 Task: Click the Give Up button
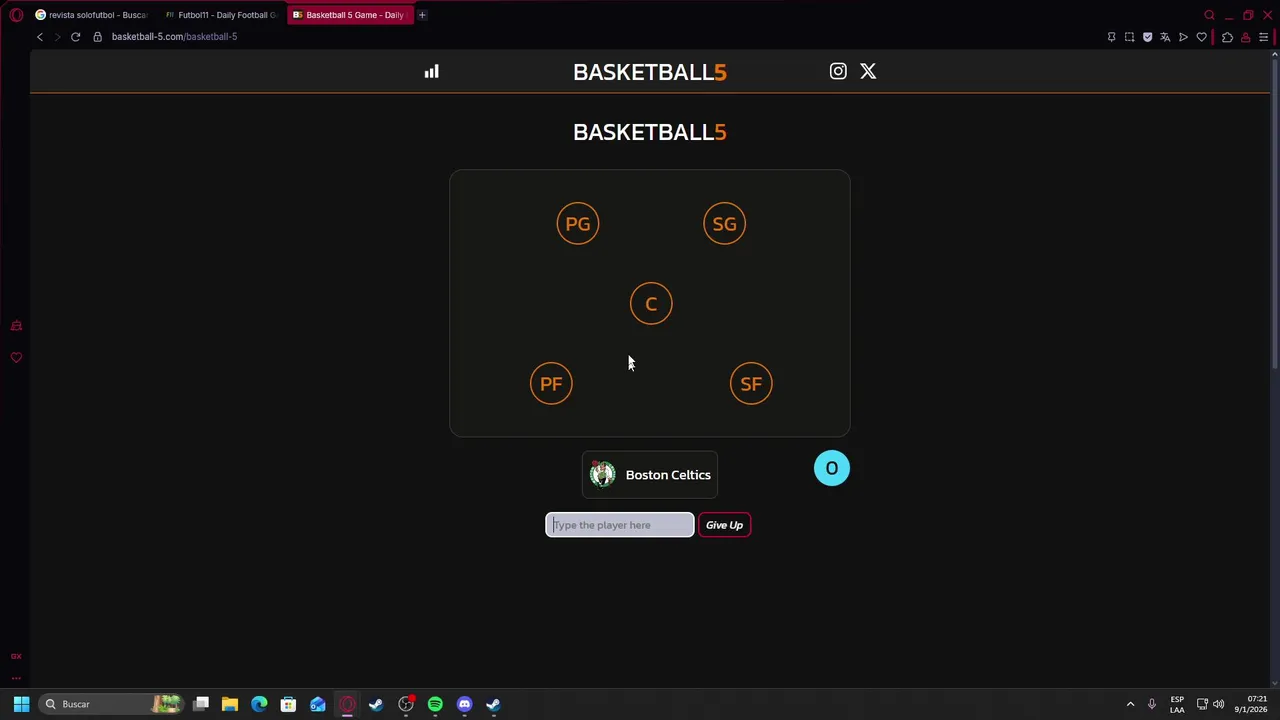[724, 525]
